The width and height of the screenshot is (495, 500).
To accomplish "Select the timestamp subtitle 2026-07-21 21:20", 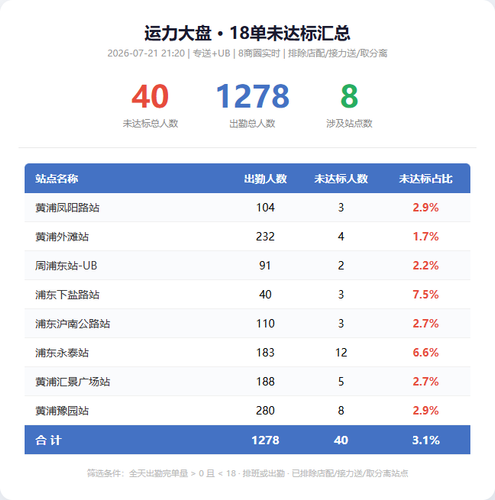I will click(146, 53).
